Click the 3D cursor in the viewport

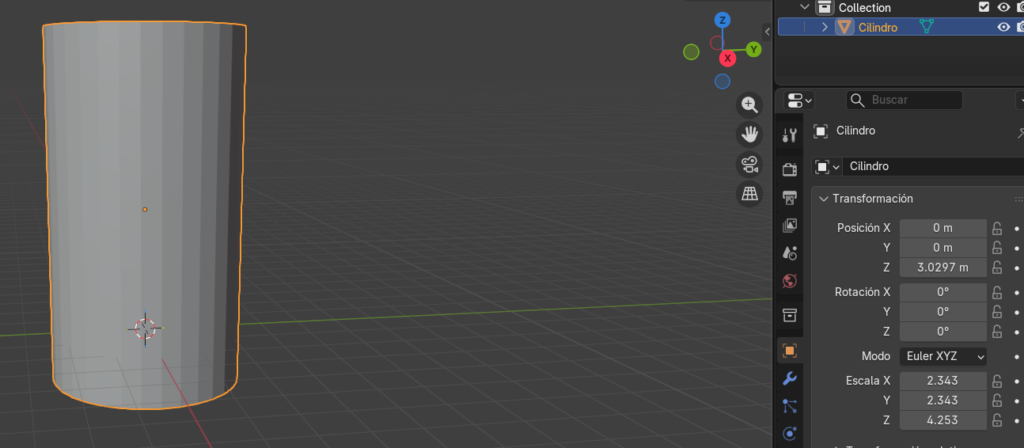(145, 328)
